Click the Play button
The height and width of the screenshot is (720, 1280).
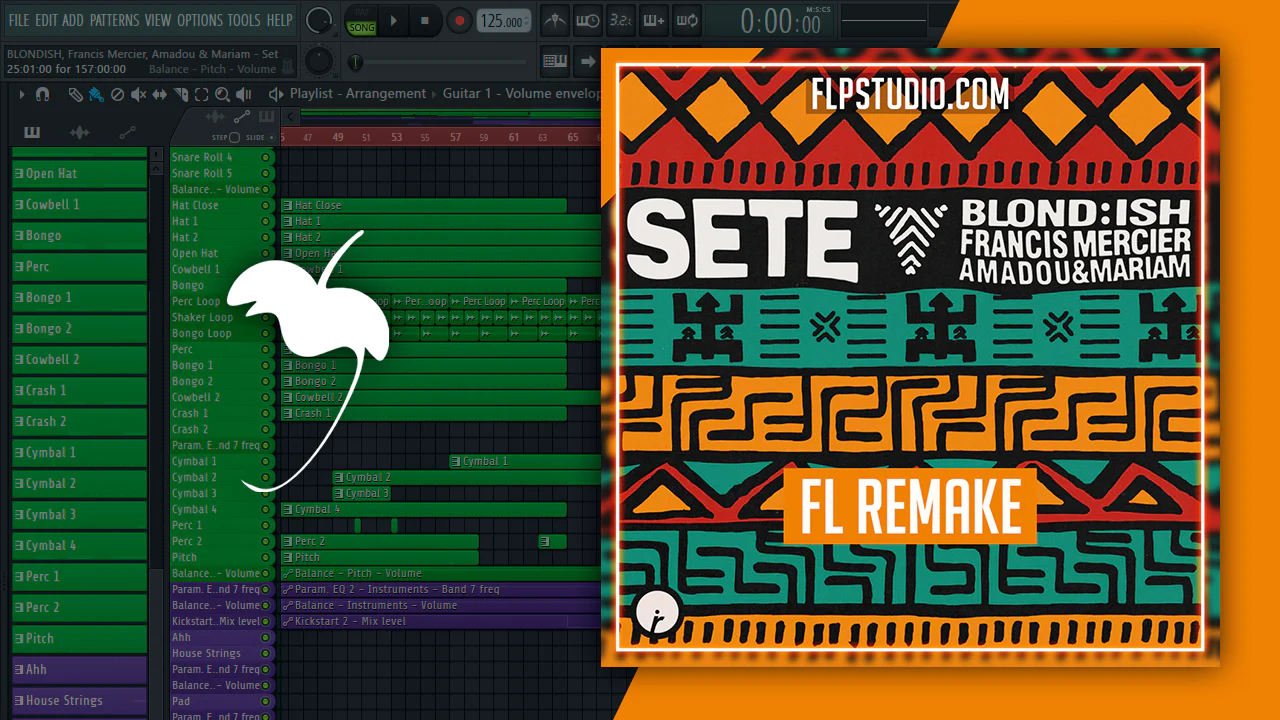click(394, 20)
